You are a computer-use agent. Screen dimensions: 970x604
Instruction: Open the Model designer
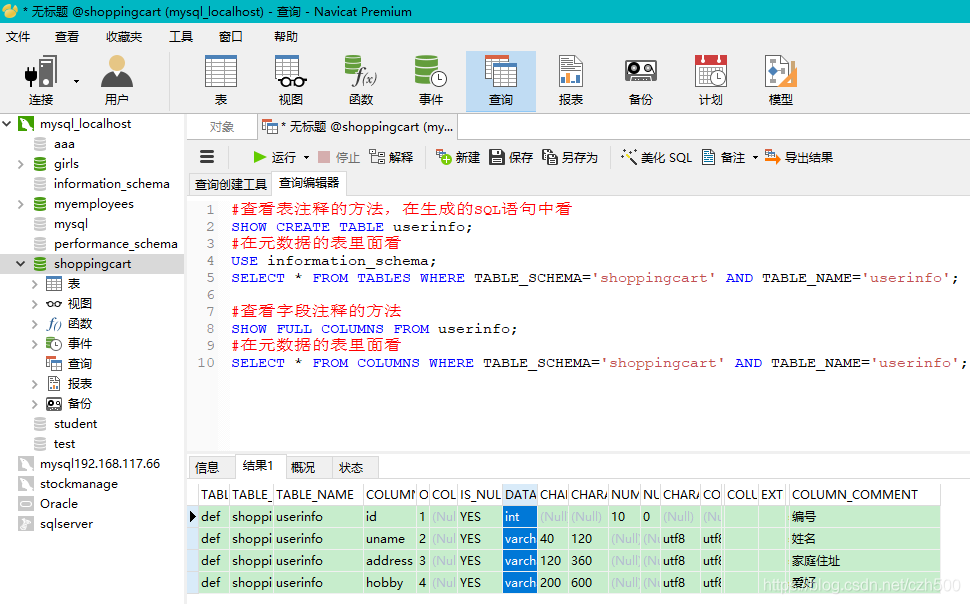click(x=781, y=80)
